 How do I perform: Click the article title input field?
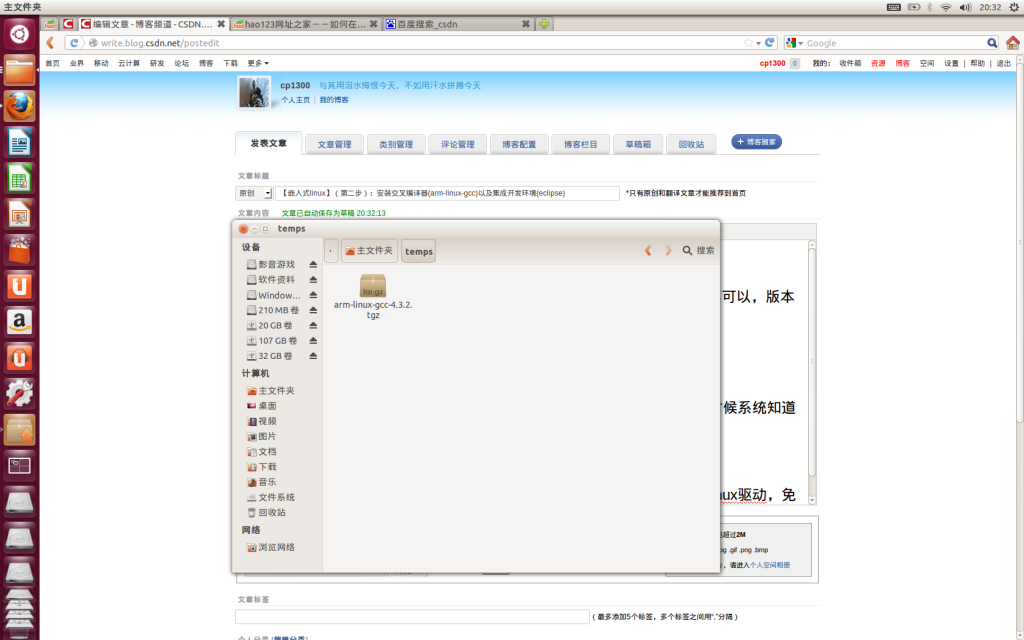(447, 193)
